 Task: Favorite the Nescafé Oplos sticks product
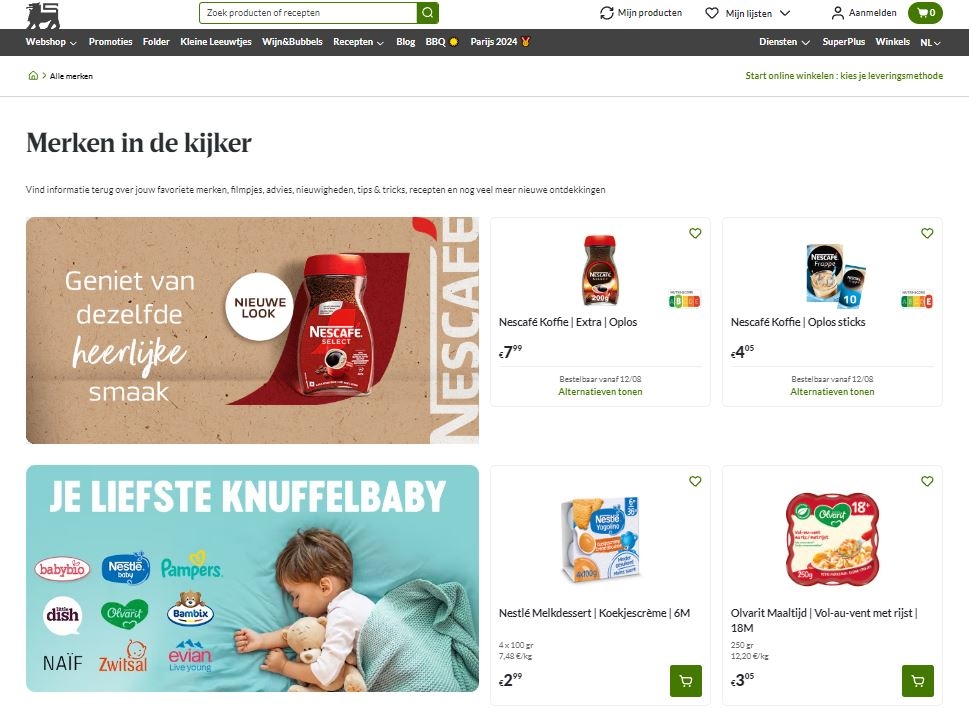(x=927, y=233)
